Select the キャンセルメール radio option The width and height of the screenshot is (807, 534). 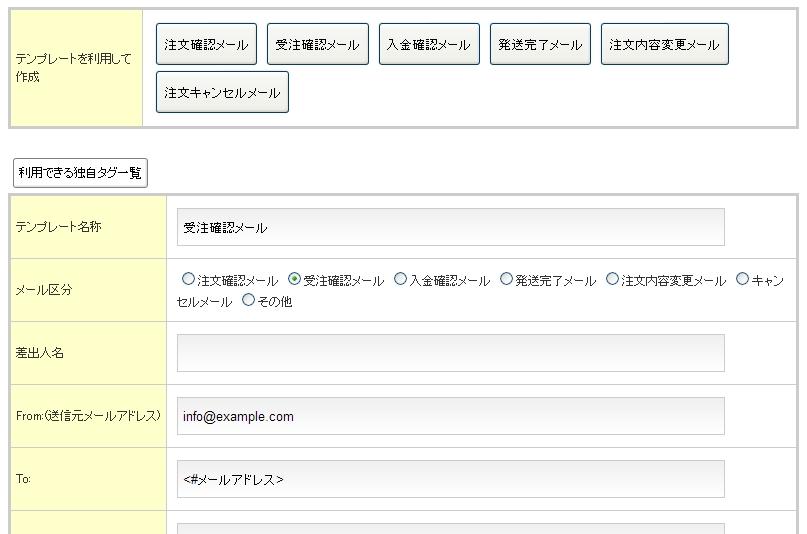click(742, 280)
